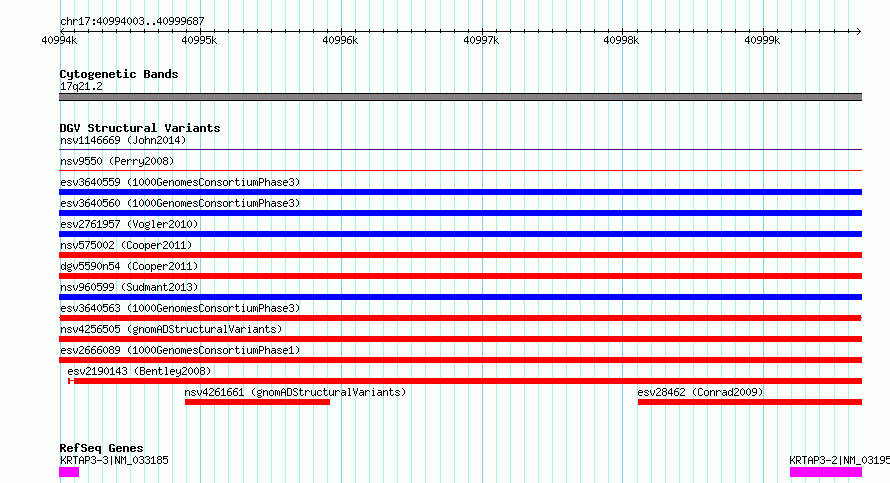890x483 pixels.
Task: Click nsv575002 (Cooper2011) variant label
Action: 126,245
